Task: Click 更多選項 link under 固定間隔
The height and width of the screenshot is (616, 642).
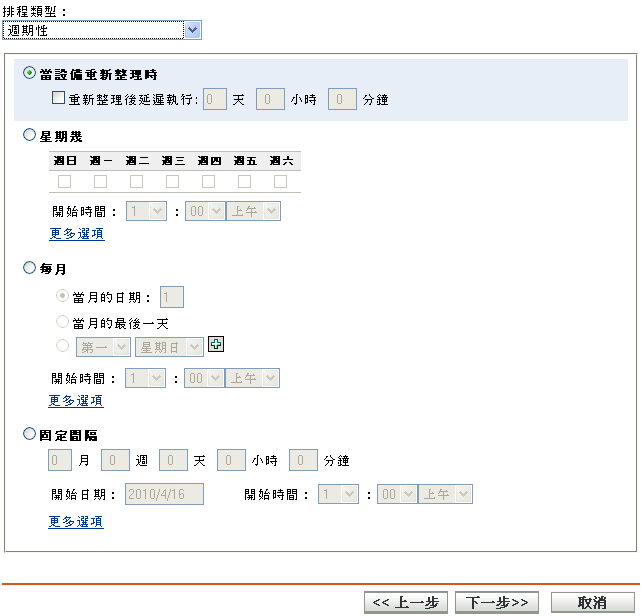Action: pos(76,522)
